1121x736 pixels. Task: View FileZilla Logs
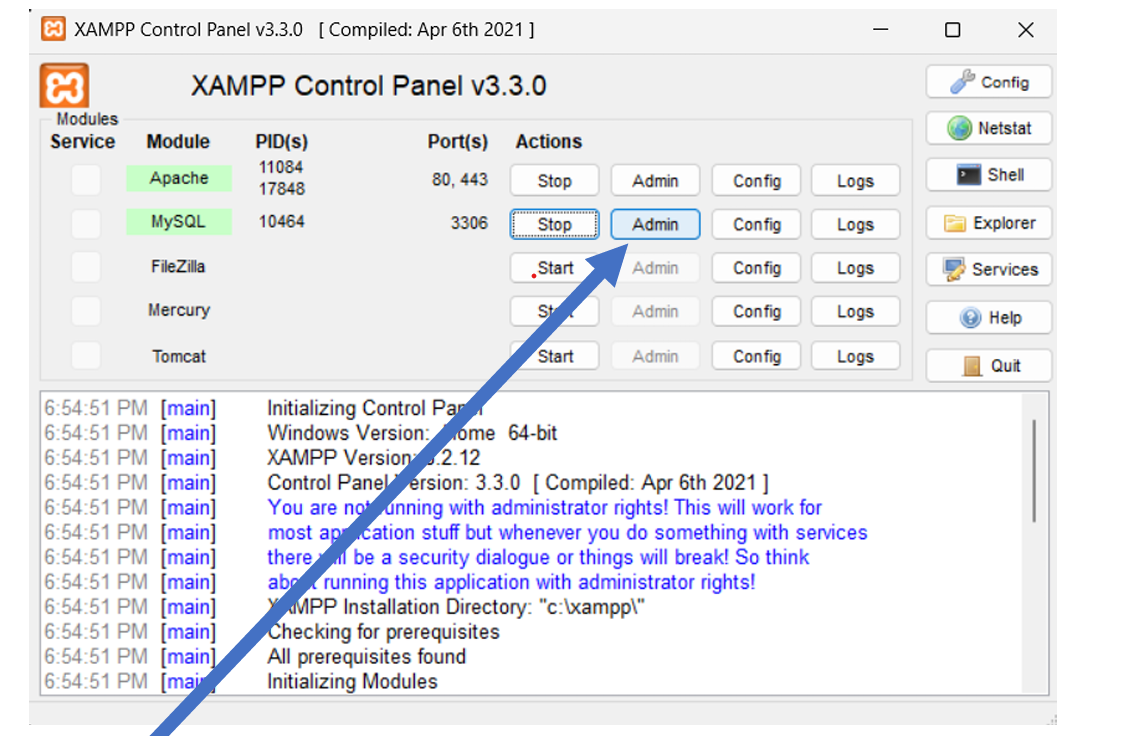pos(855,268)
